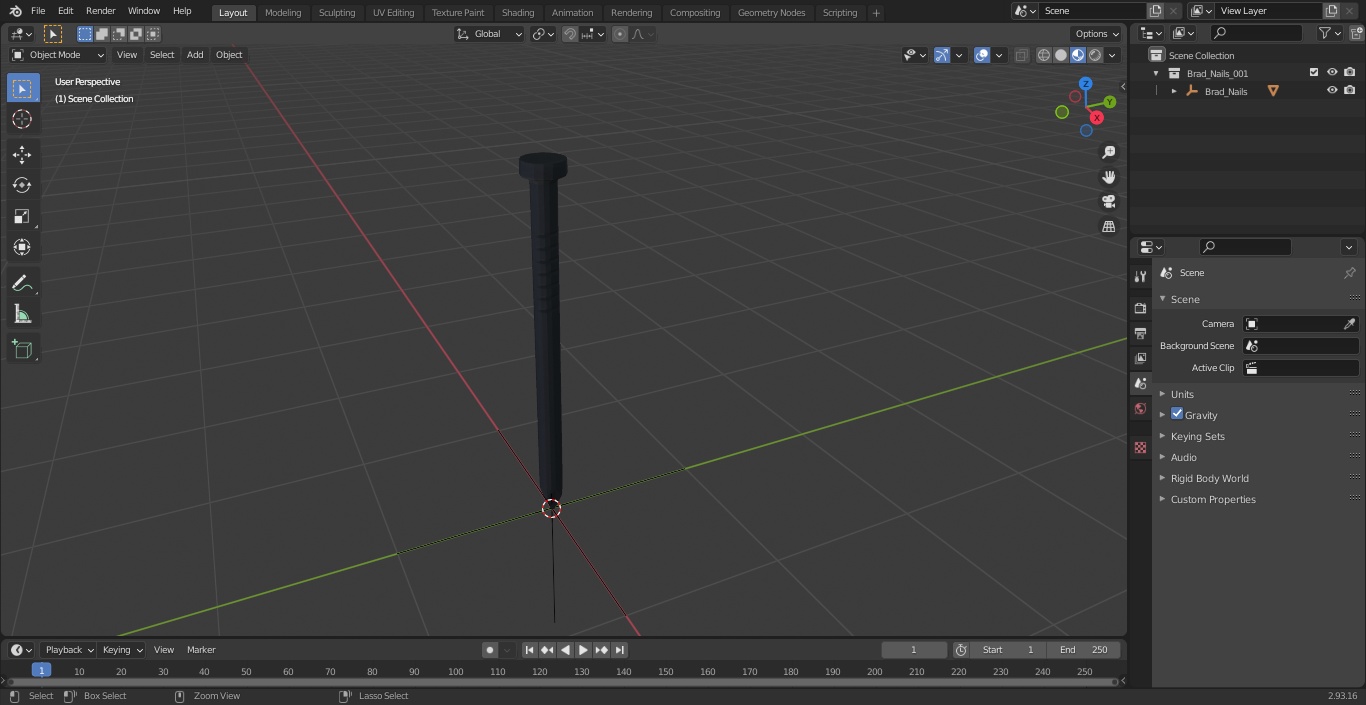Select the Select Box tool
Screen dimensions: 1366x705
click(22, 88)
